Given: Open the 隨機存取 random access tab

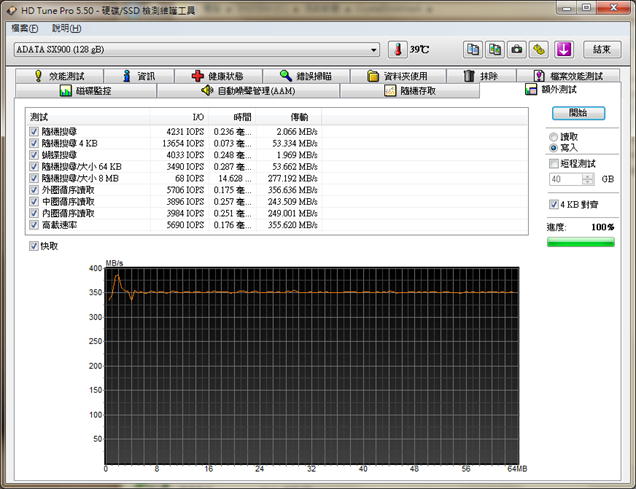Looking at the screenshot, I should (410, 91).
